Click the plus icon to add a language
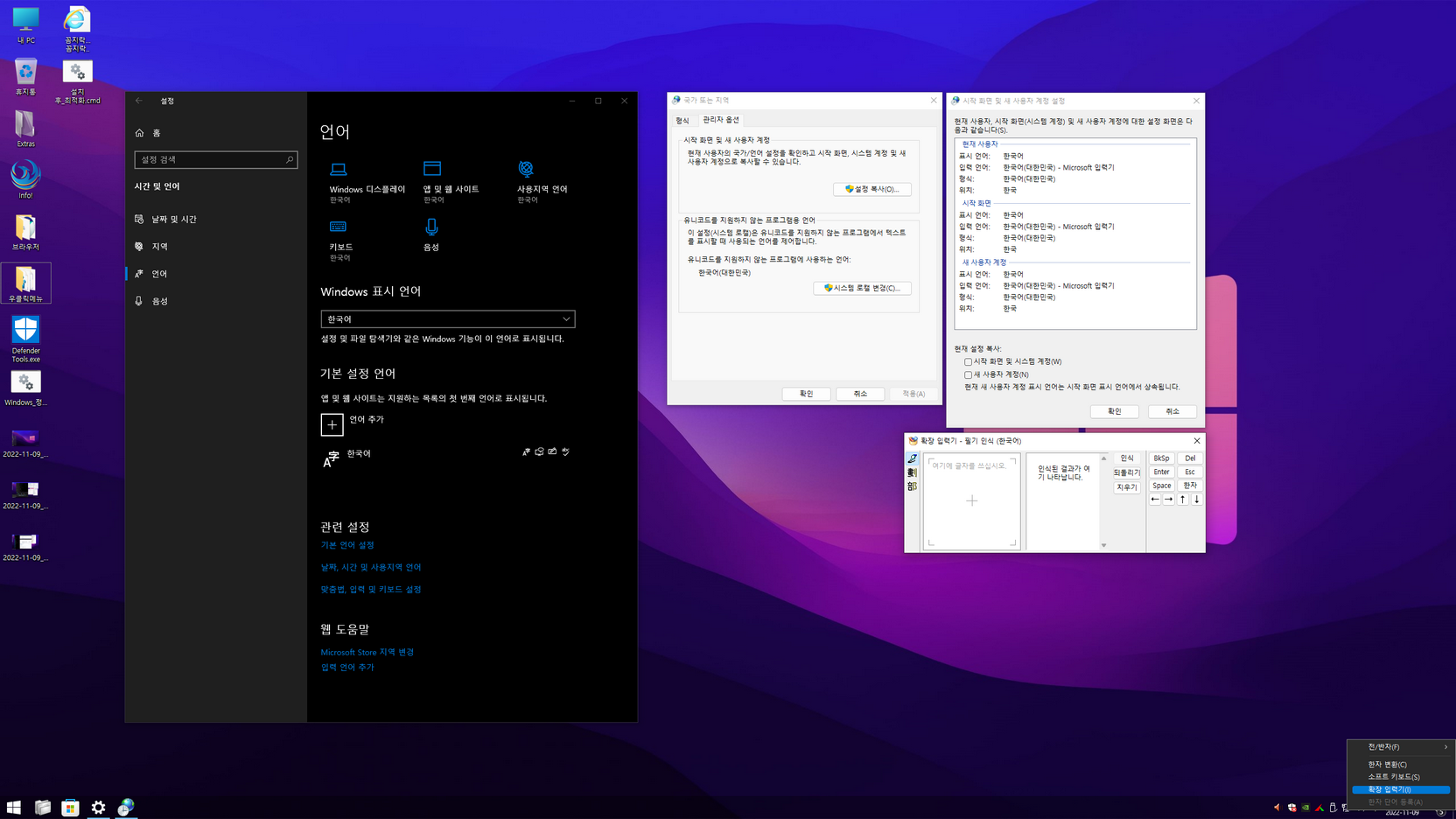This screenshot has height=819, width=1456. pos(332,424)
